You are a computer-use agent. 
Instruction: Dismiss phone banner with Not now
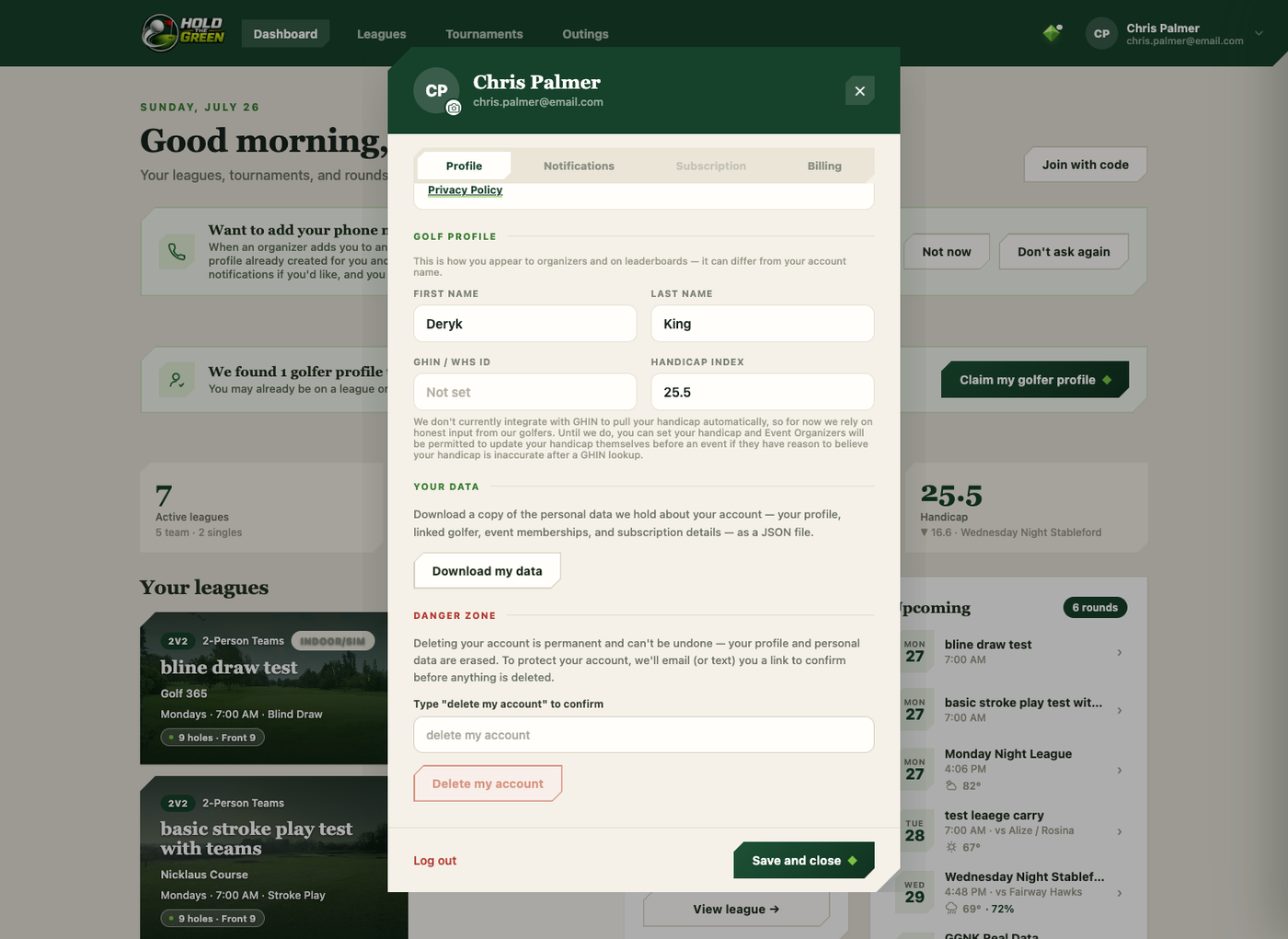[x=947, y=252]
